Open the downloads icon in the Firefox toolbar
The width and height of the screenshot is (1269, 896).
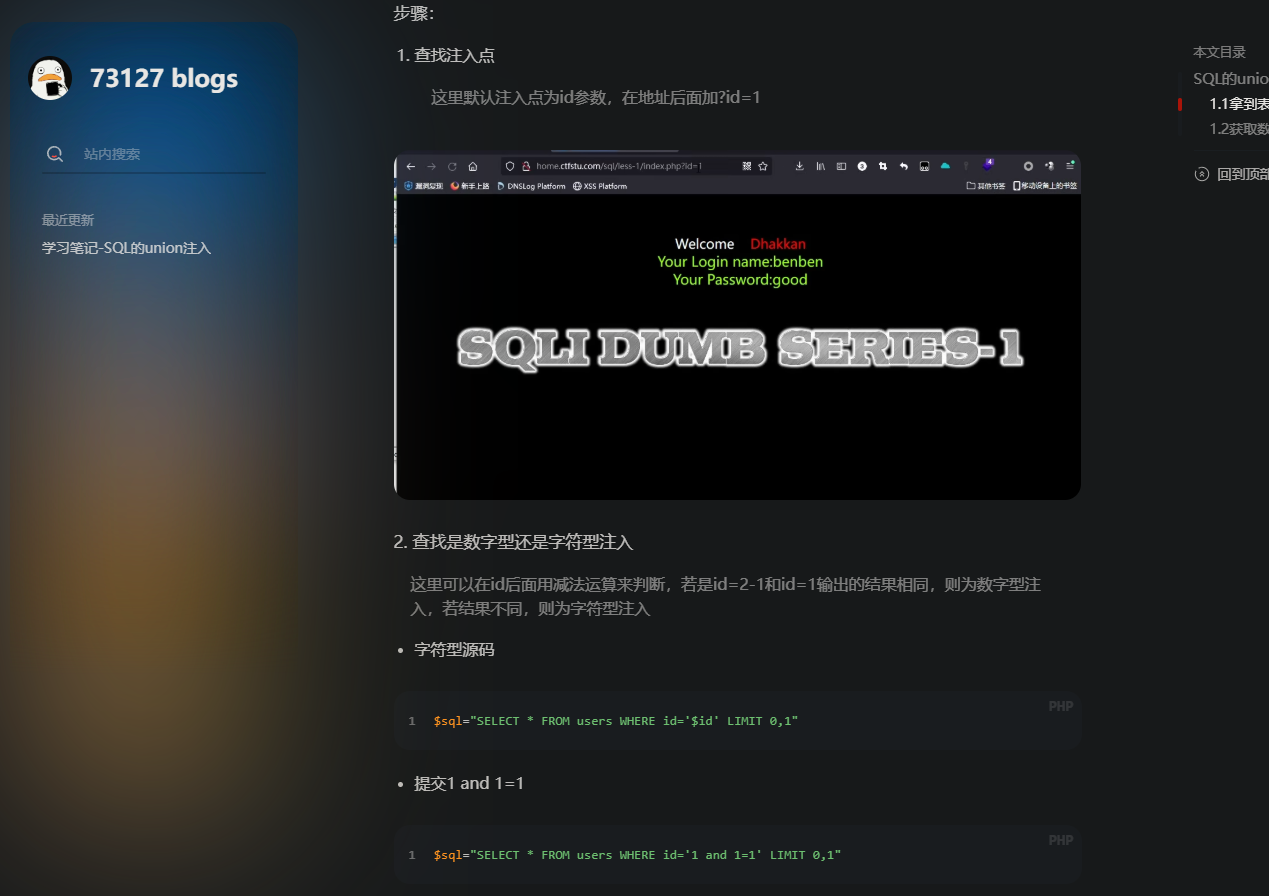point(799,166)
